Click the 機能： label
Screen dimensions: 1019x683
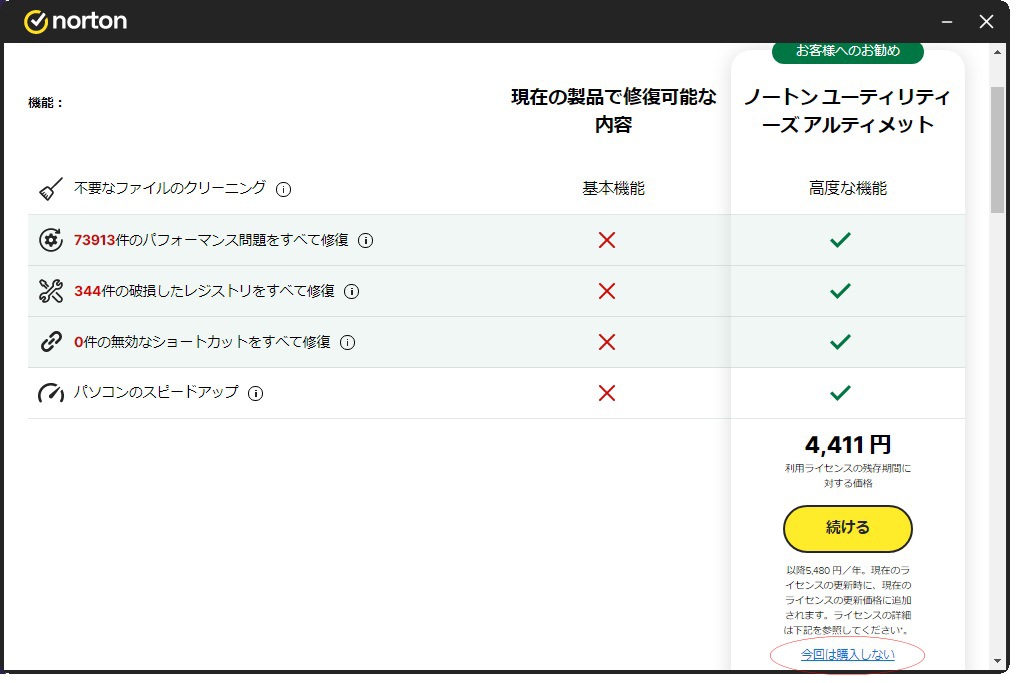pos(45,103)
